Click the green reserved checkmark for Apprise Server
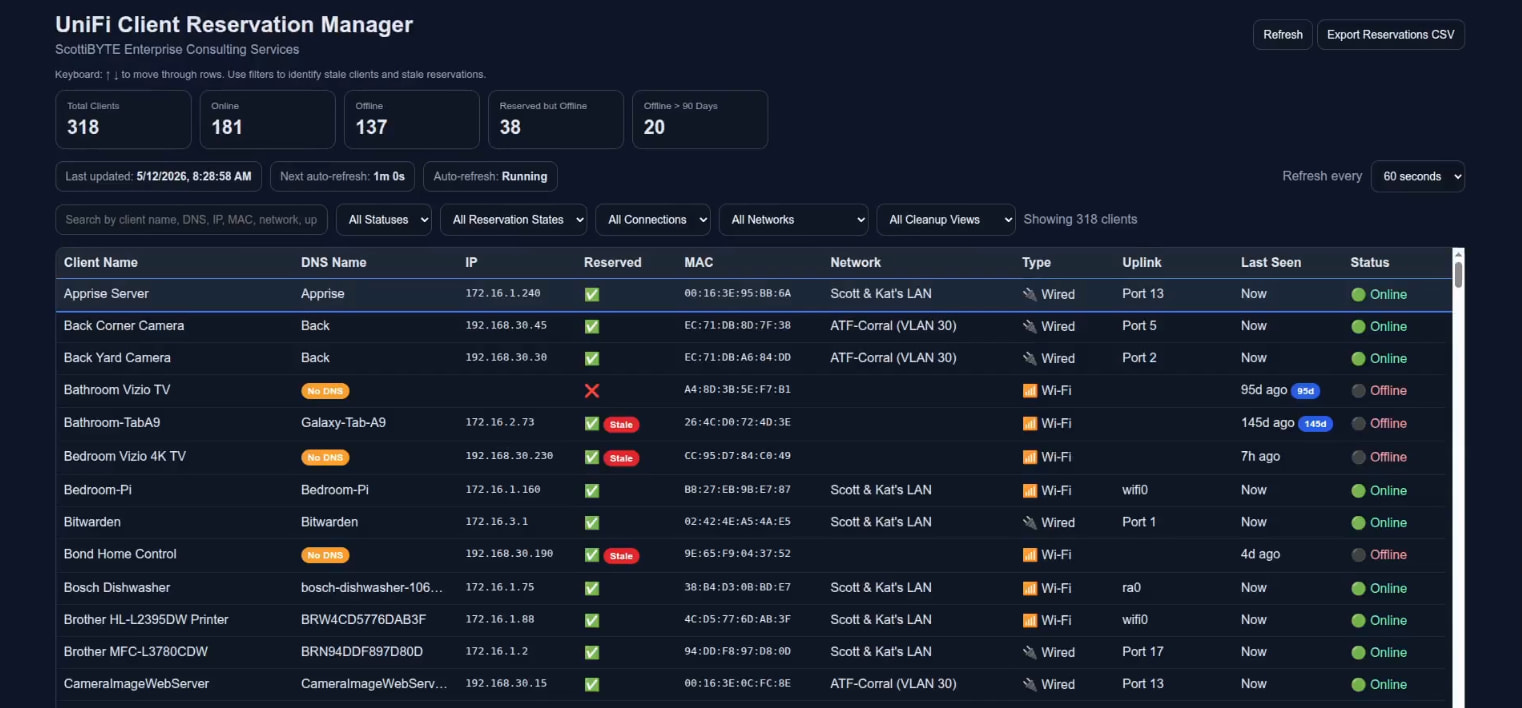The width and height of the screenshot is (1522, 708). pyautogui.click(x=592, y=294)
